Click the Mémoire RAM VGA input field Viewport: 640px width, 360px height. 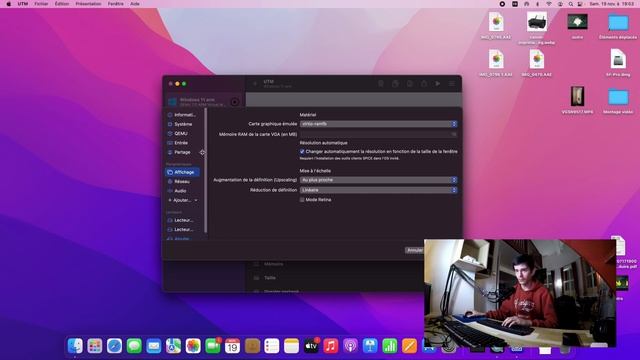pos(378,134)
